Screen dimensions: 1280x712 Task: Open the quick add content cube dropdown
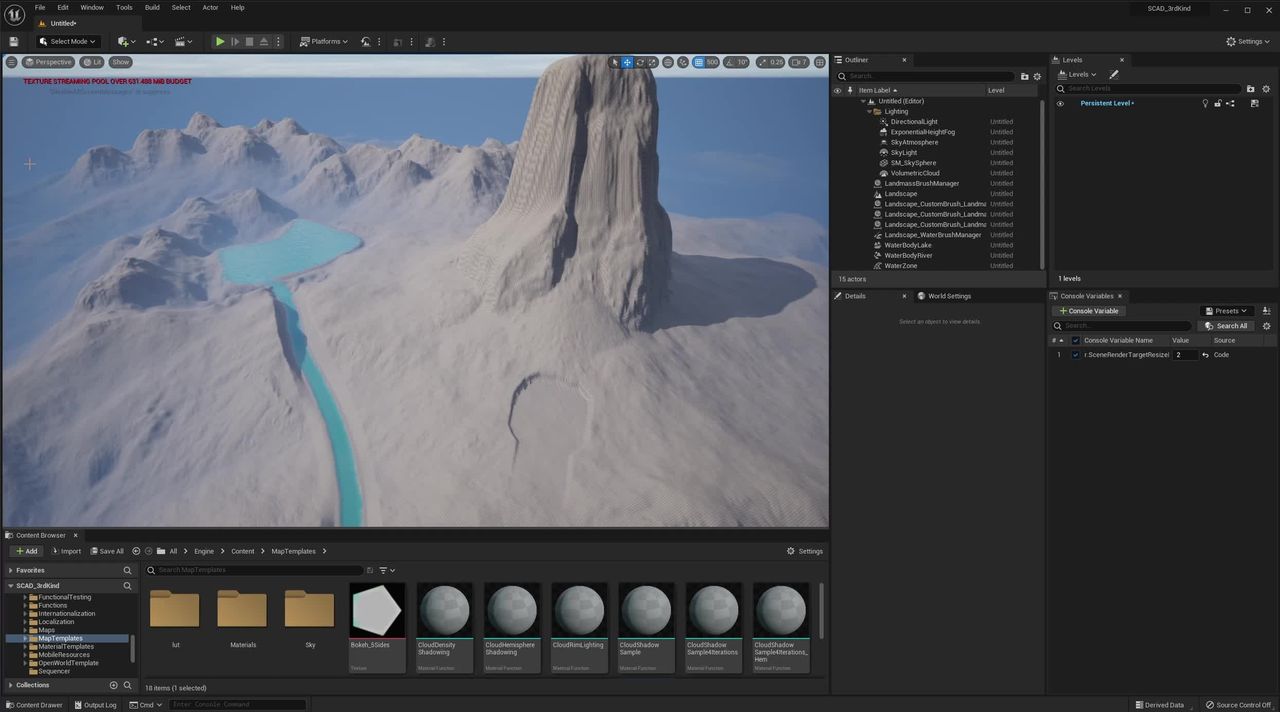pyautogui.click(x=126, y=41)
